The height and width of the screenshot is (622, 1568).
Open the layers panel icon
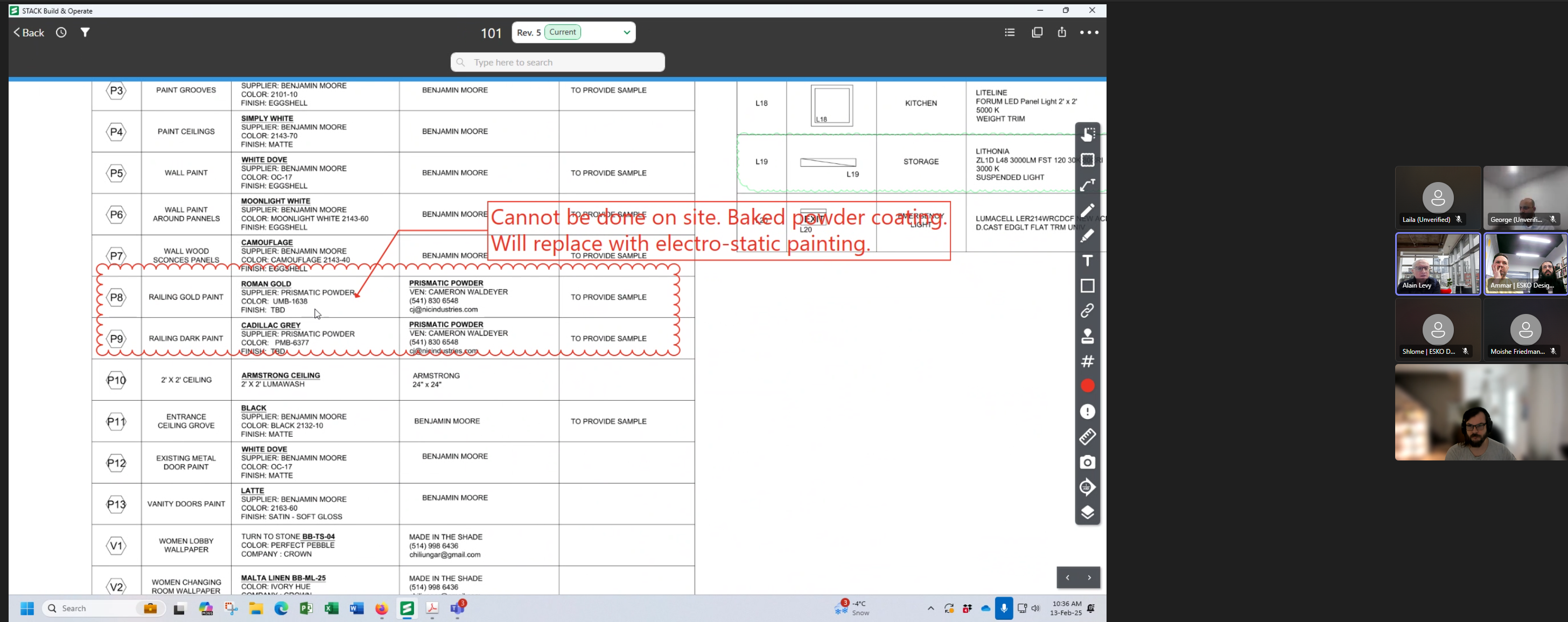tap(1087, 513)
